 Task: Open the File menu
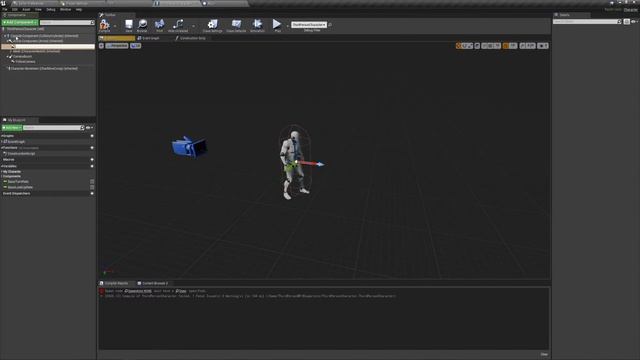pyautogui.click(x=4, y=9)
